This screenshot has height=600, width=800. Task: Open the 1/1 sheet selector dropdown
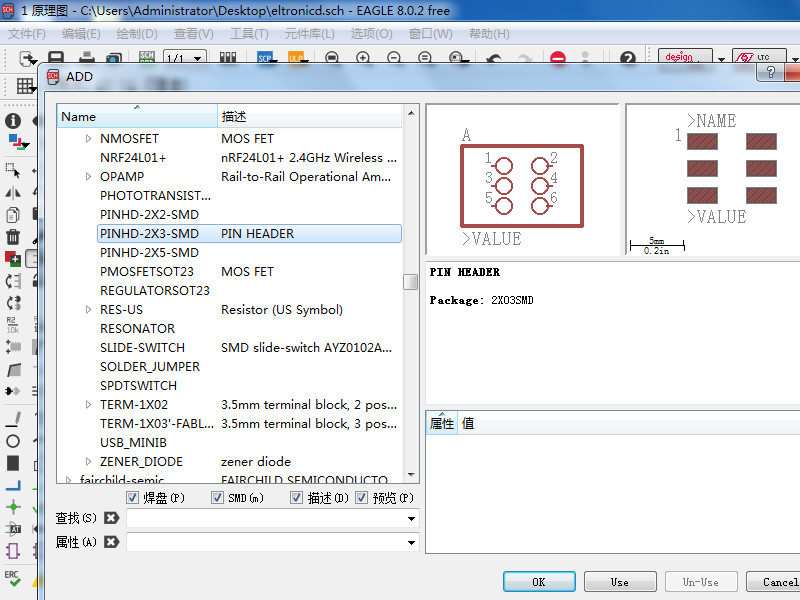click(184, 58)
